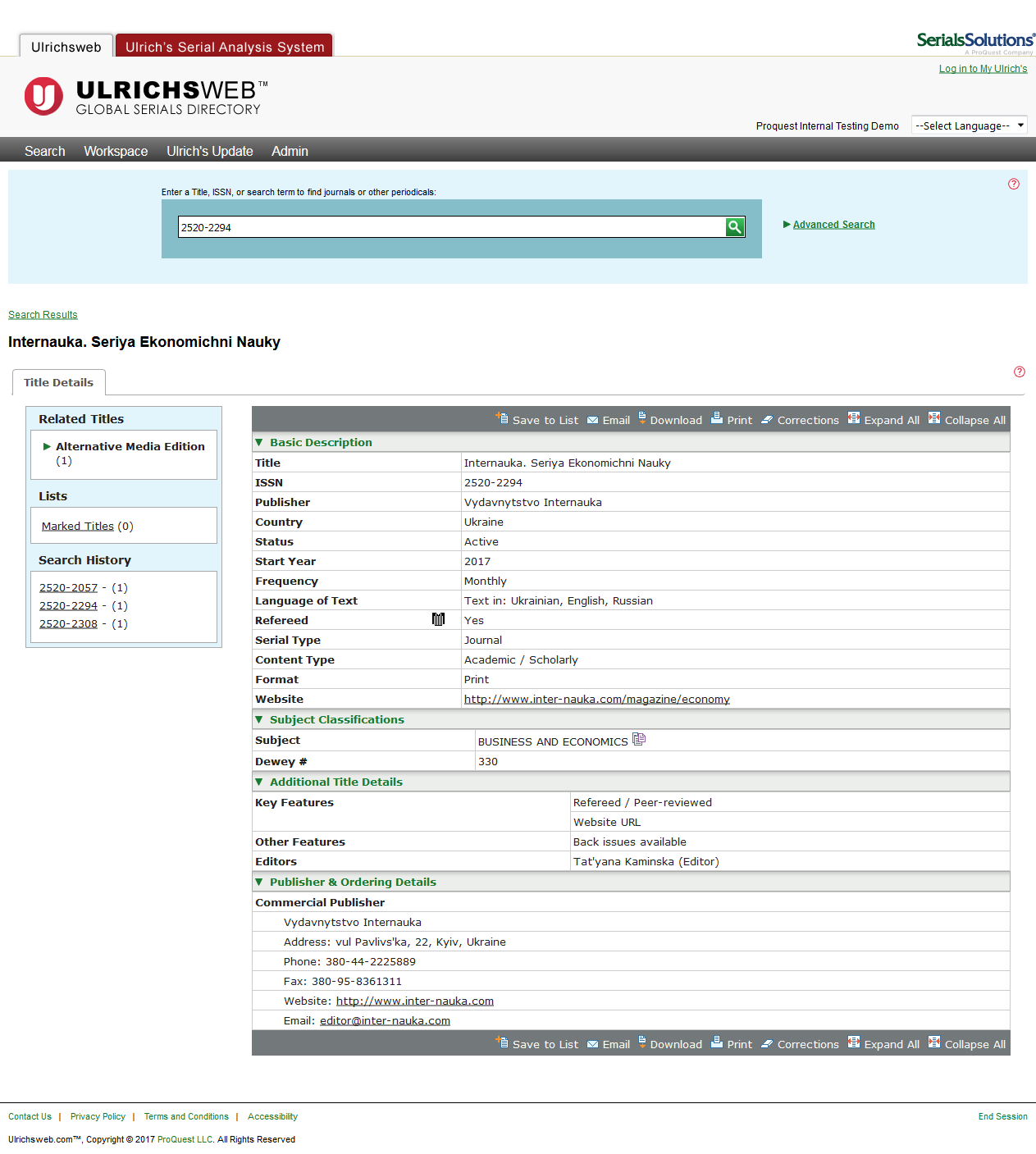The image size is (1036, 1154).
Task: Click Save to List in top toolbar
Action: [x=537, y=419]
